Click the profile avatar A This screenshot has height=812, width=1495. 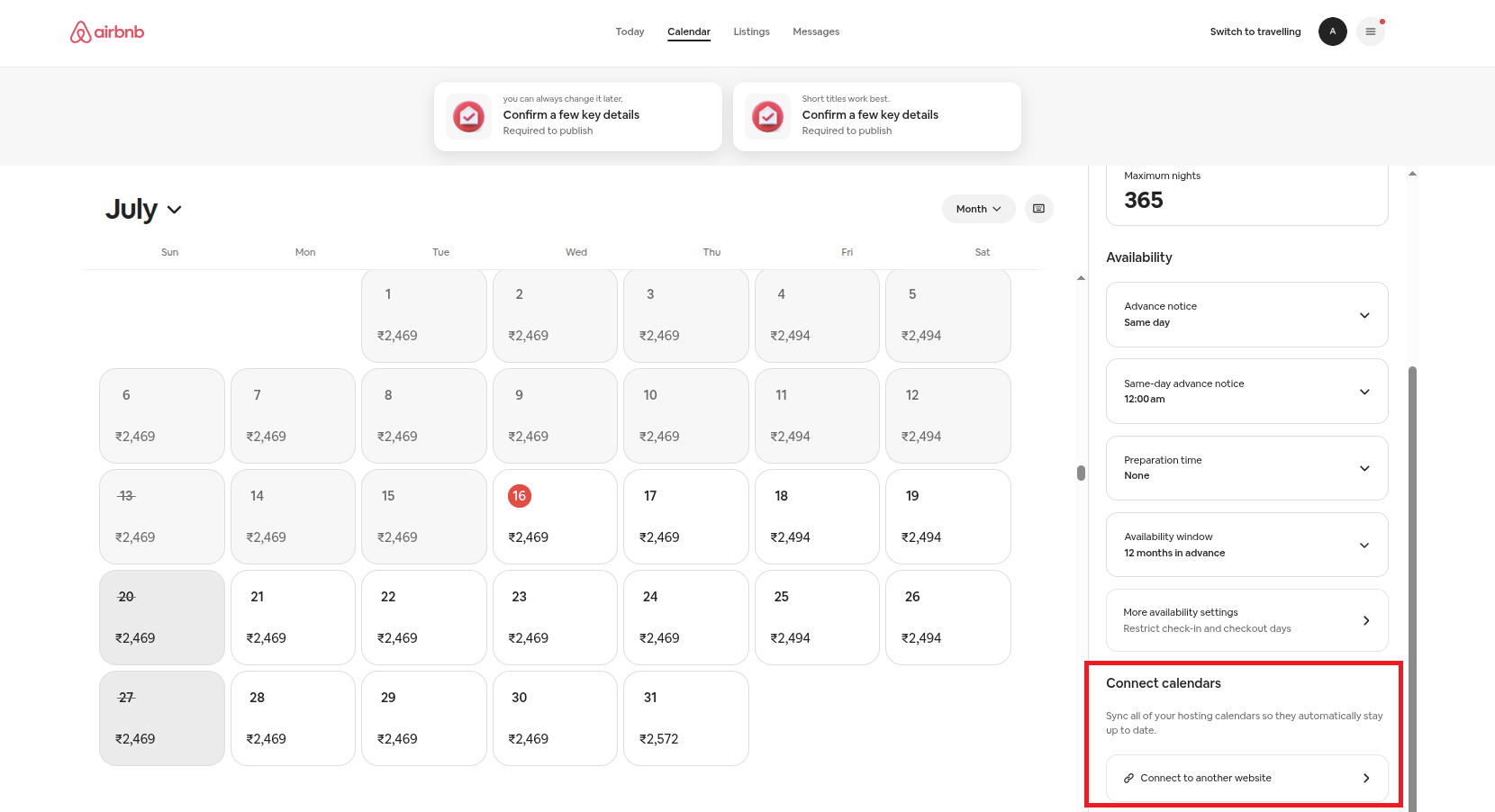(x=1332, y=32)
